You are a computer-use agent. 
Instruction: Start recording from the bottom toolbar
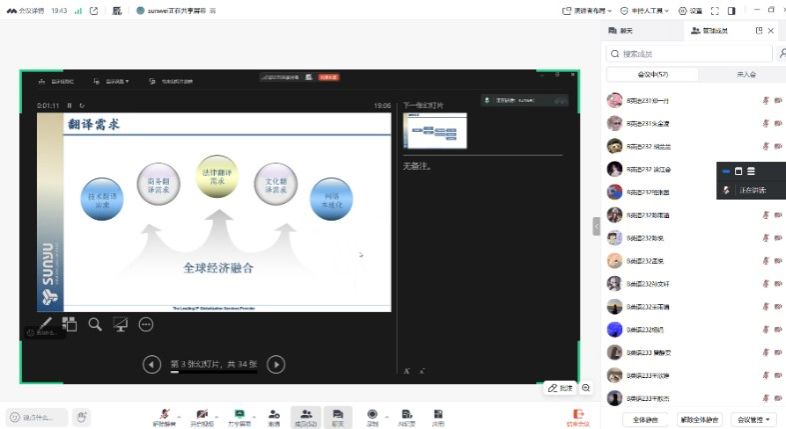point(372,415)
